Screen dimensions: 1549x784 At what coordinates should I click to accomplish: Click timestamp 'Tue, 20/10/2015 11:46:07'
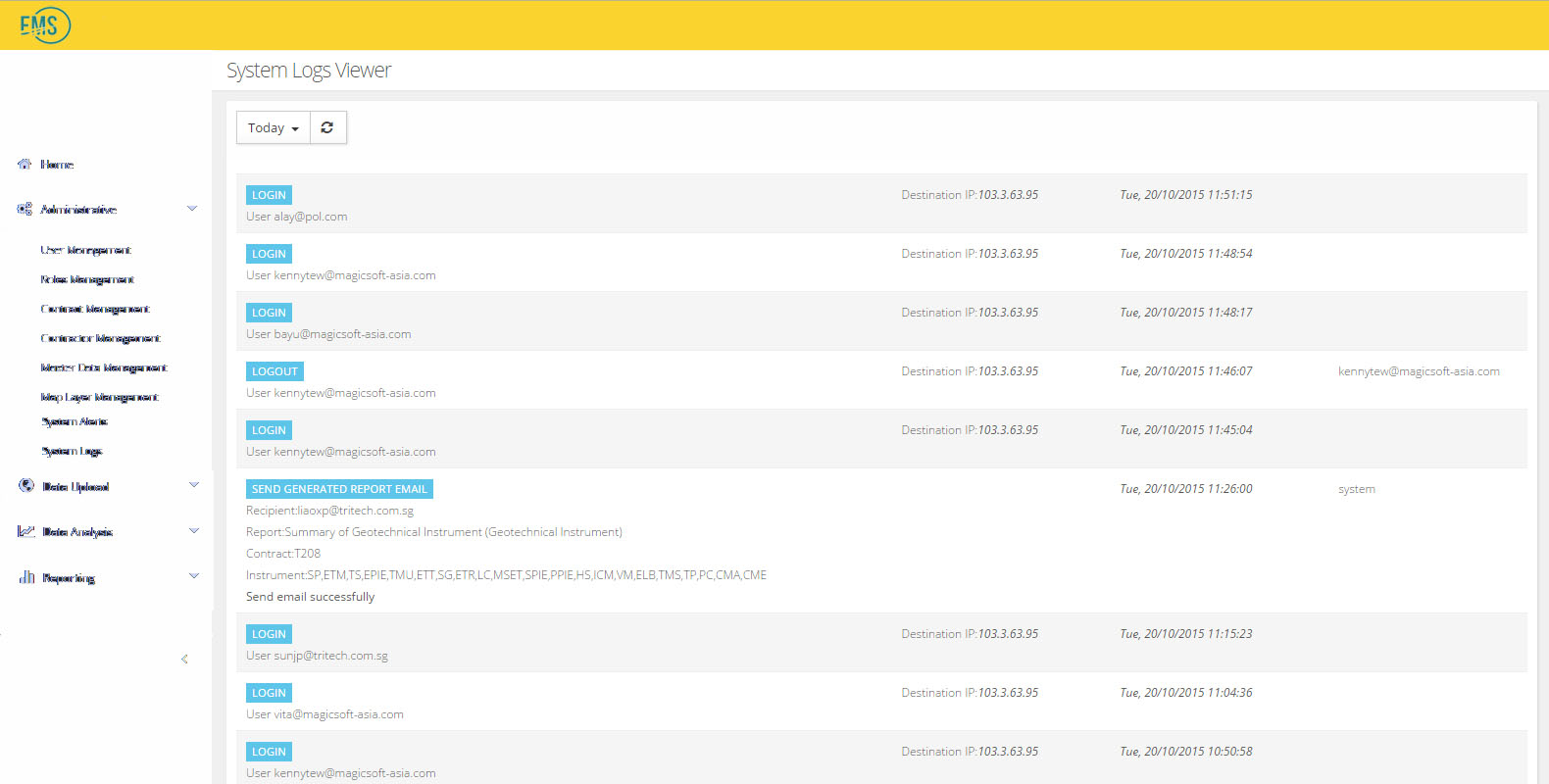pos(1186,371)
